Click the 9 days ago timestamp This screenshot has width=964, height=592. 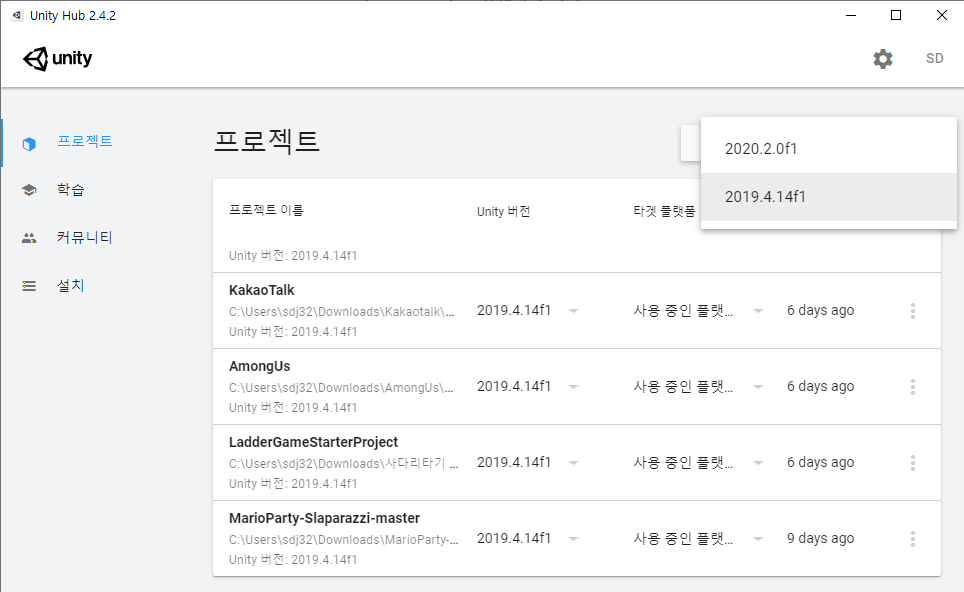[x=820, y=539]
